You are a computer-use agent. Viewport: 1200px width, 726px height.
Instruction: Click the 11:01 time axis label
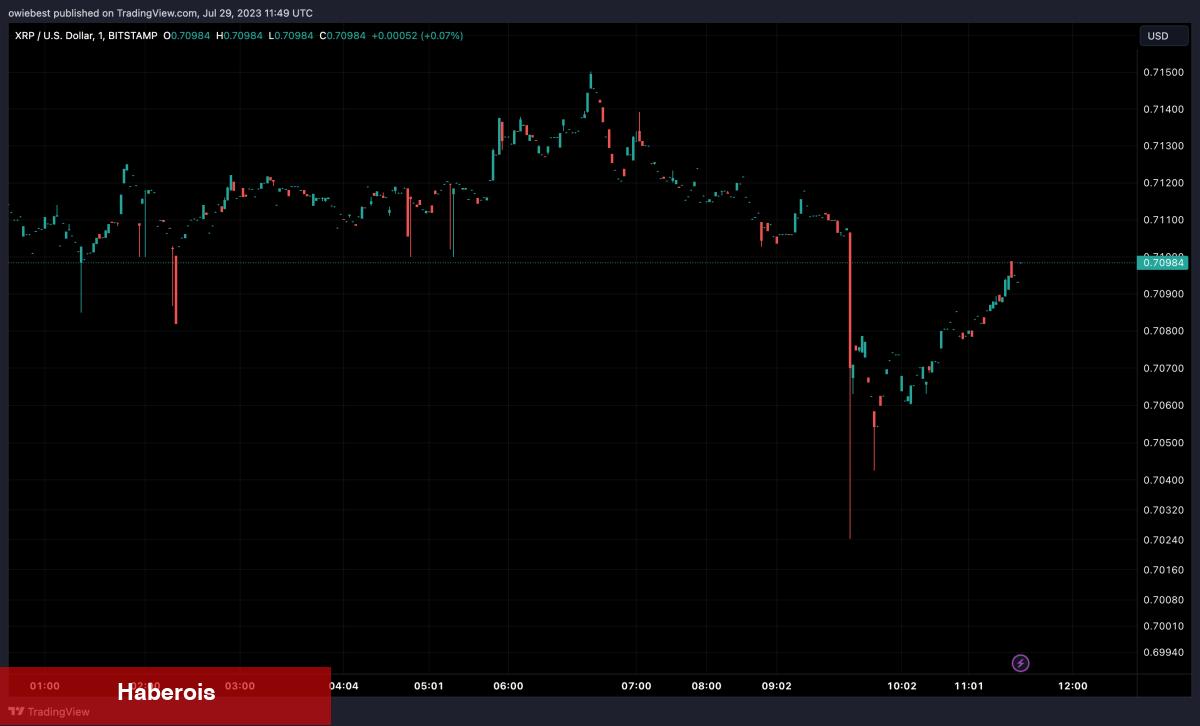pyautogui.click(x=968, y=686)
